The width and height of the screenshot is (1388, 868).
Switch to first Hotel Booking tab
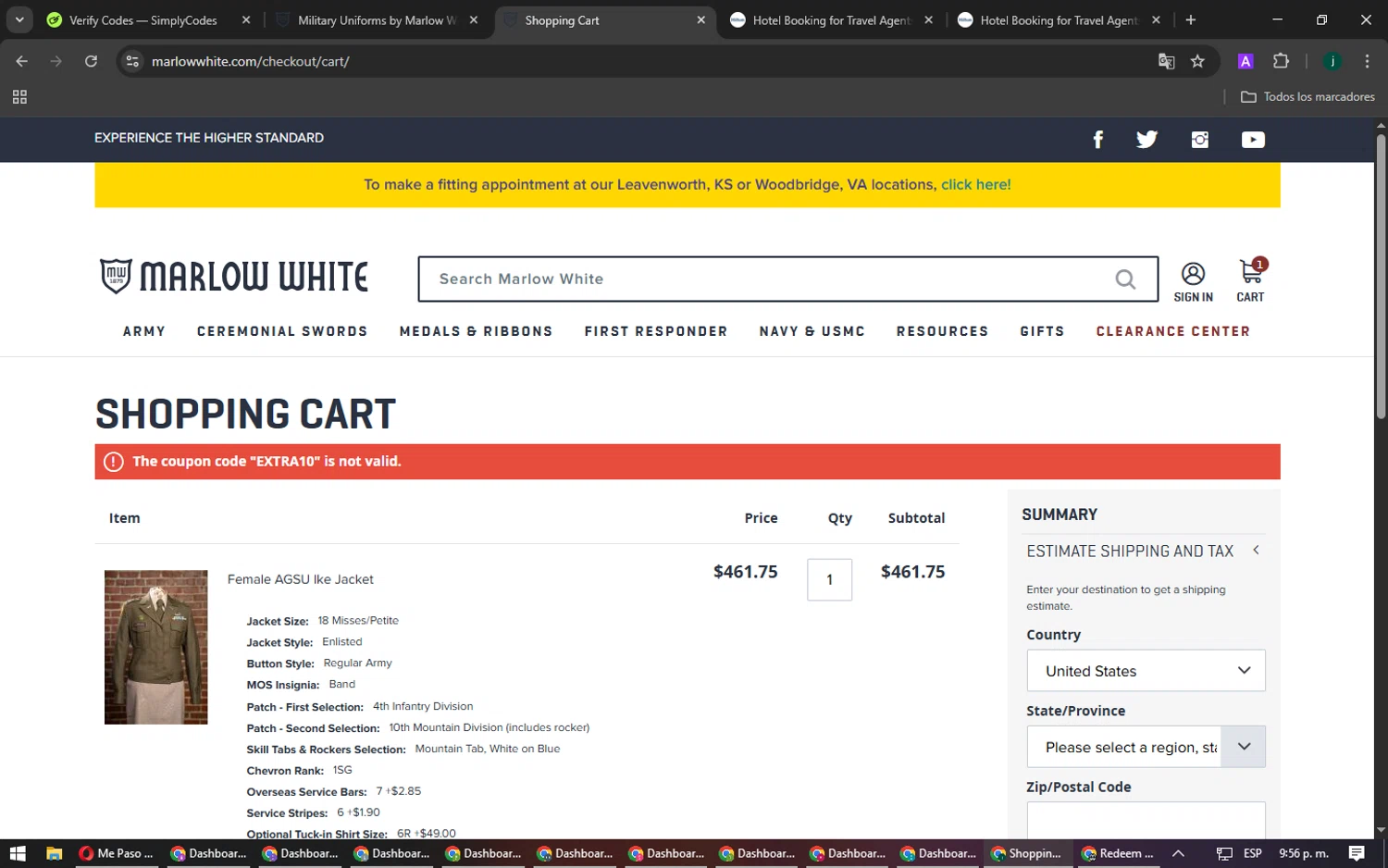pos(832,20)
